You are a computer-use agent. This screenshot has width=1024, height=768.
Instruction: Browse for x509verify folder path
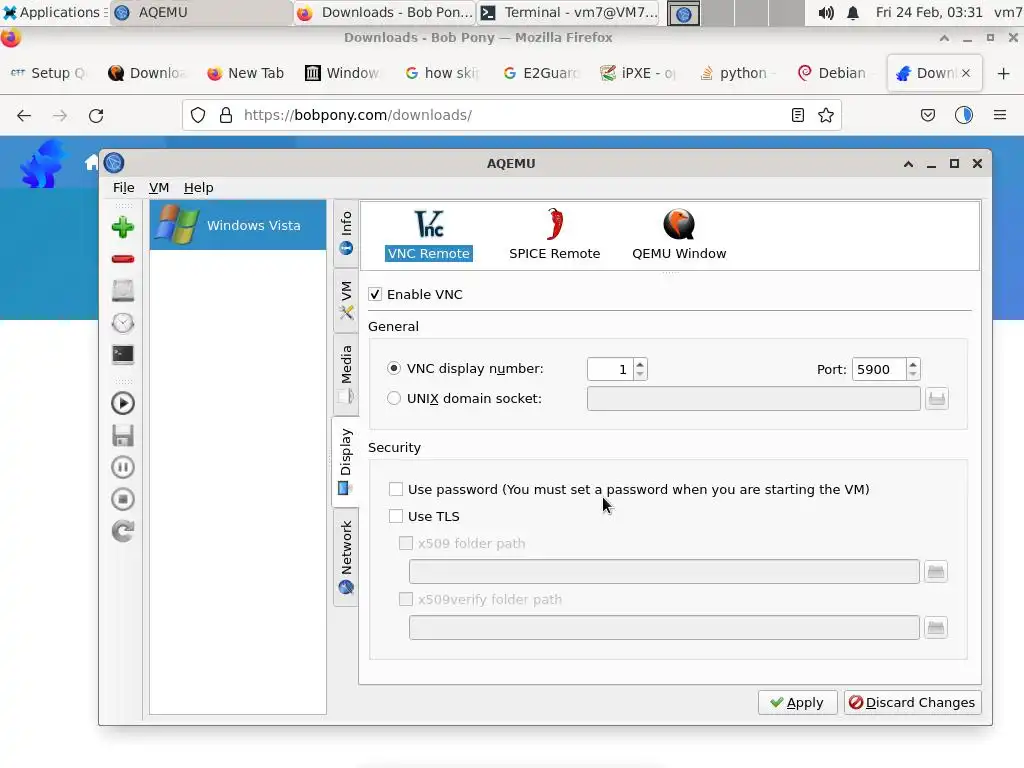pyautogui.click(x=936, y=628)
